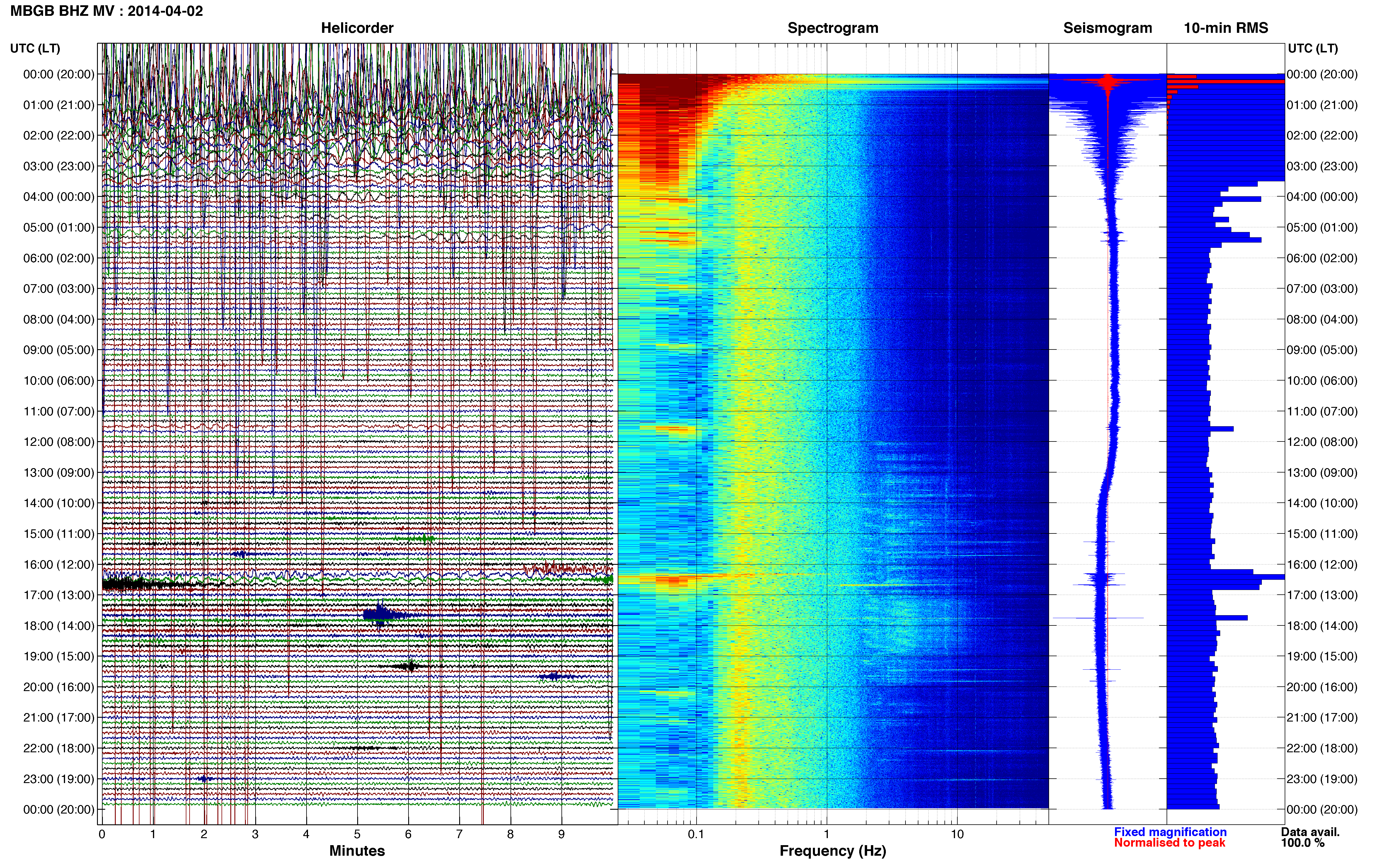Click the 3 tick on the Minutes axis

[255, 834]
